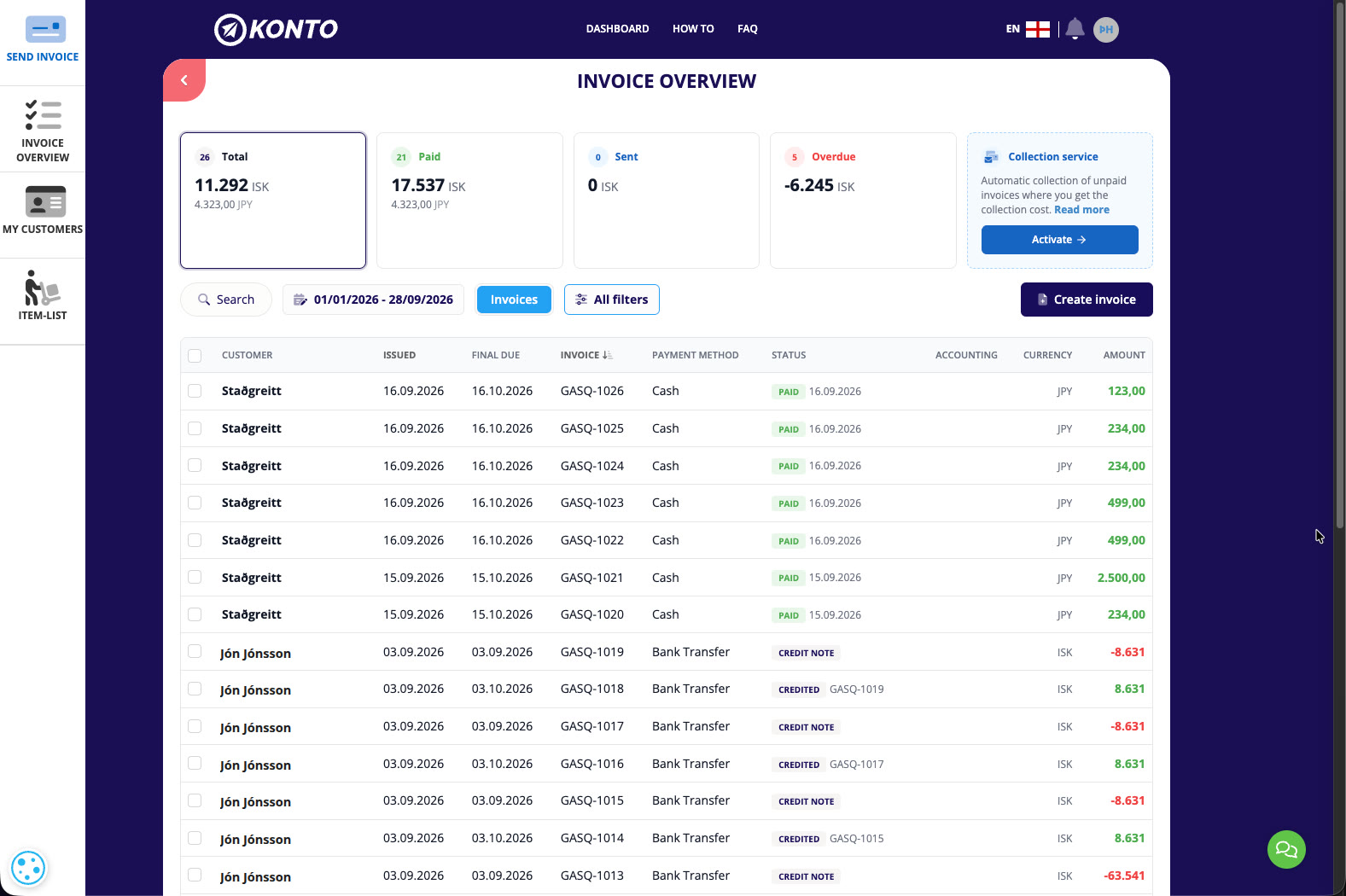Click the Create invoice button
The image size is (1346, 896).
[1087, 300]
